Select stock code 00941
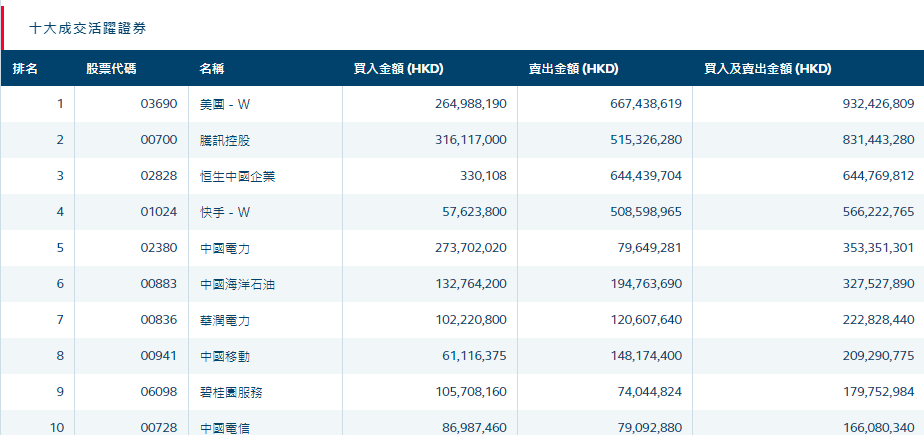Image resolution: width=924 pixels, height=435 pixels. tap(159, 355)
